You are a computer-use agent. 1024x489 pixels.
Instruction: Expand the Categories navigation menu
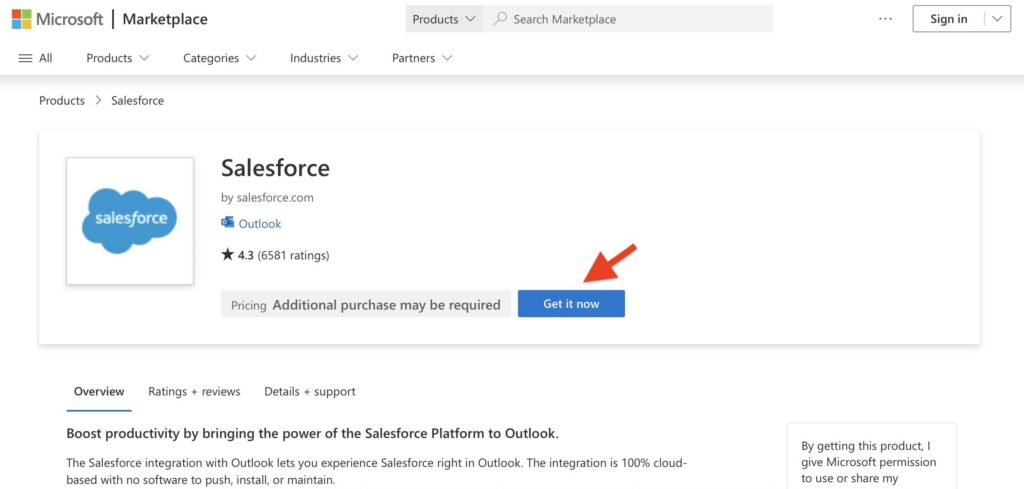(x=219, y=58)
